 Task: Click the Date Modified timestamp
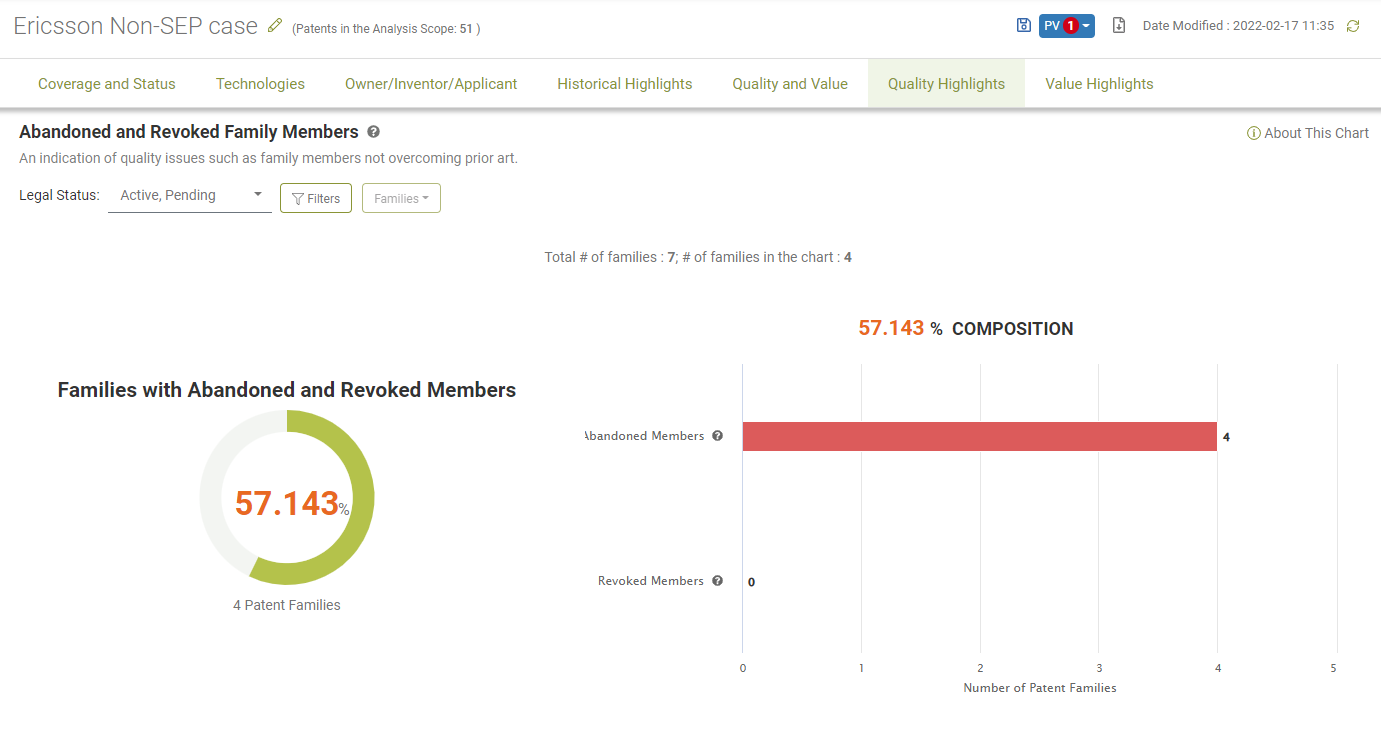pyautogui.click(x=1238, y=26)
